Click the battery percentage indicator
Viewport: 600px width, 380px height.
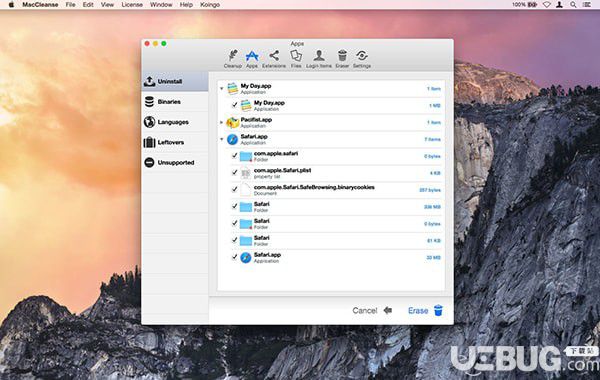point(524,5)
